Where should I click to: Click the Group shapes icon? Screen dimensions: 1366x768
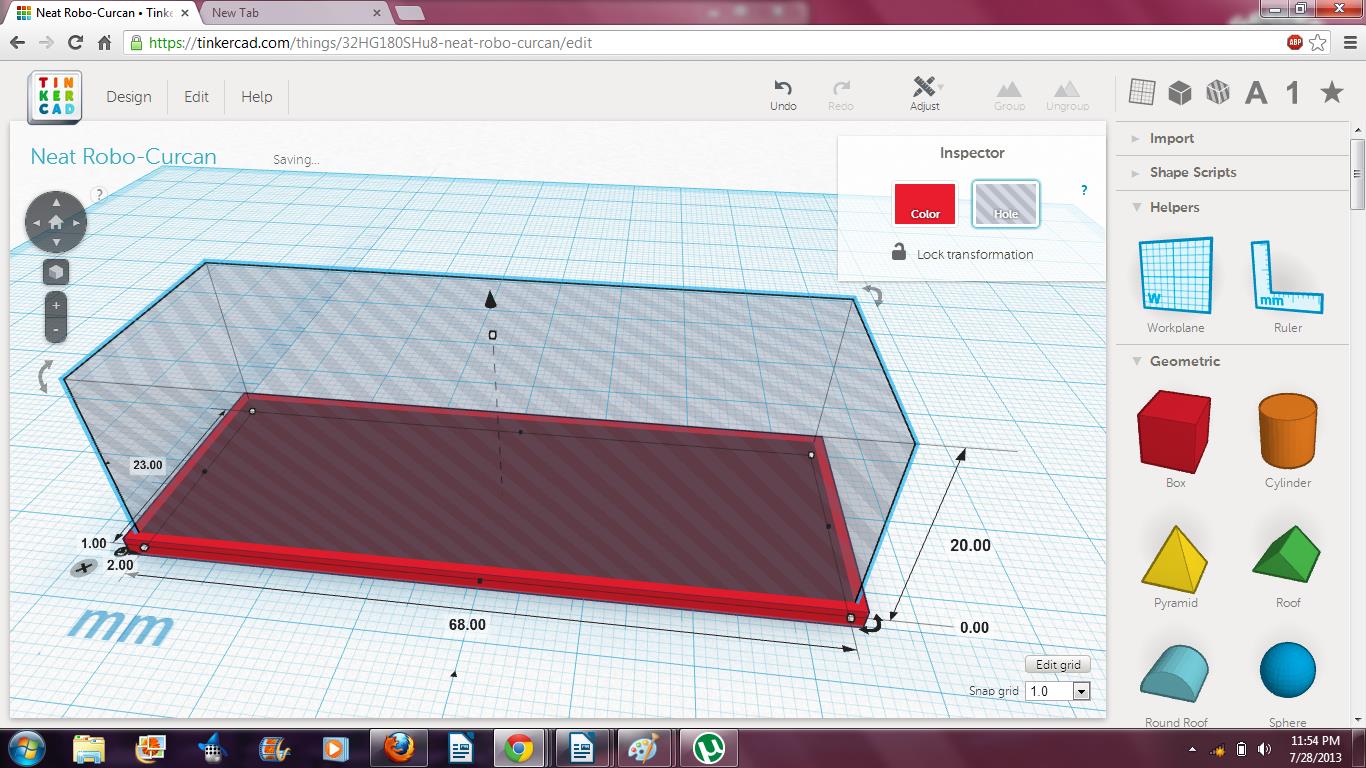[x=1009, y=95]
